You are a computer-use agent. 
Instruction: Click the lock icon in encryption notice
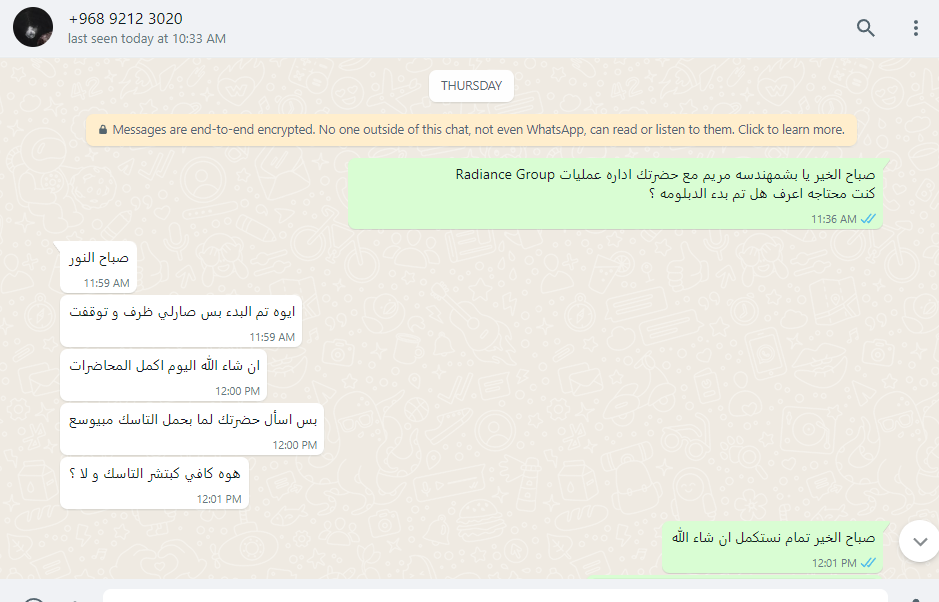(x=103, y=129)
